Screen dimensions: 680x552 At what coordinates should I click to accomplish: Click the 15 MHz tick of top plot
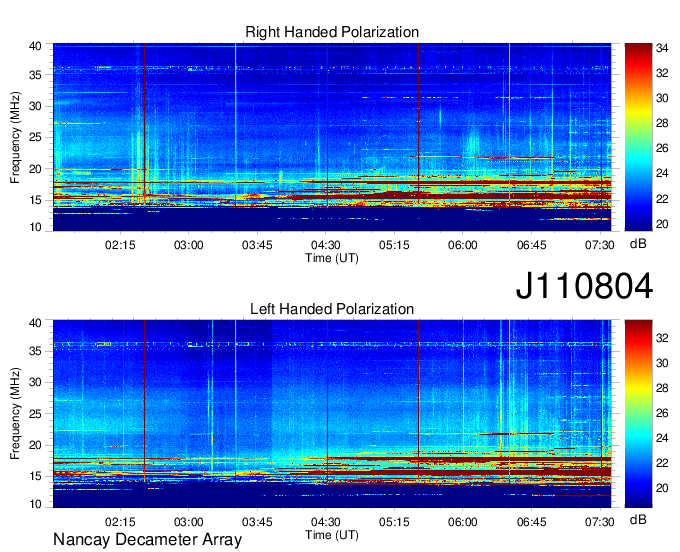pyautogui.click(x=35, y=200)
